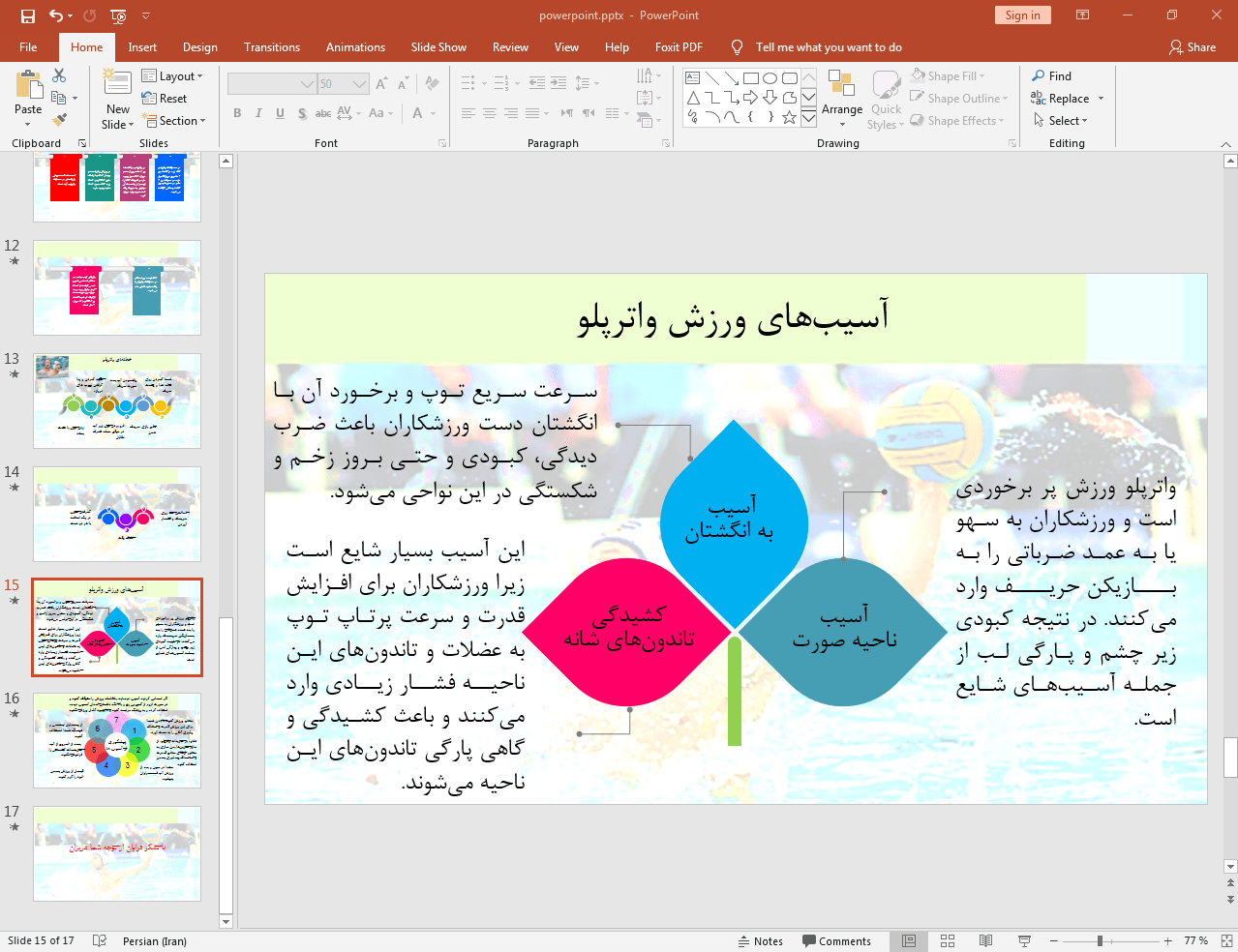
Task: Open the Comments pane
Action: point(836,940)
